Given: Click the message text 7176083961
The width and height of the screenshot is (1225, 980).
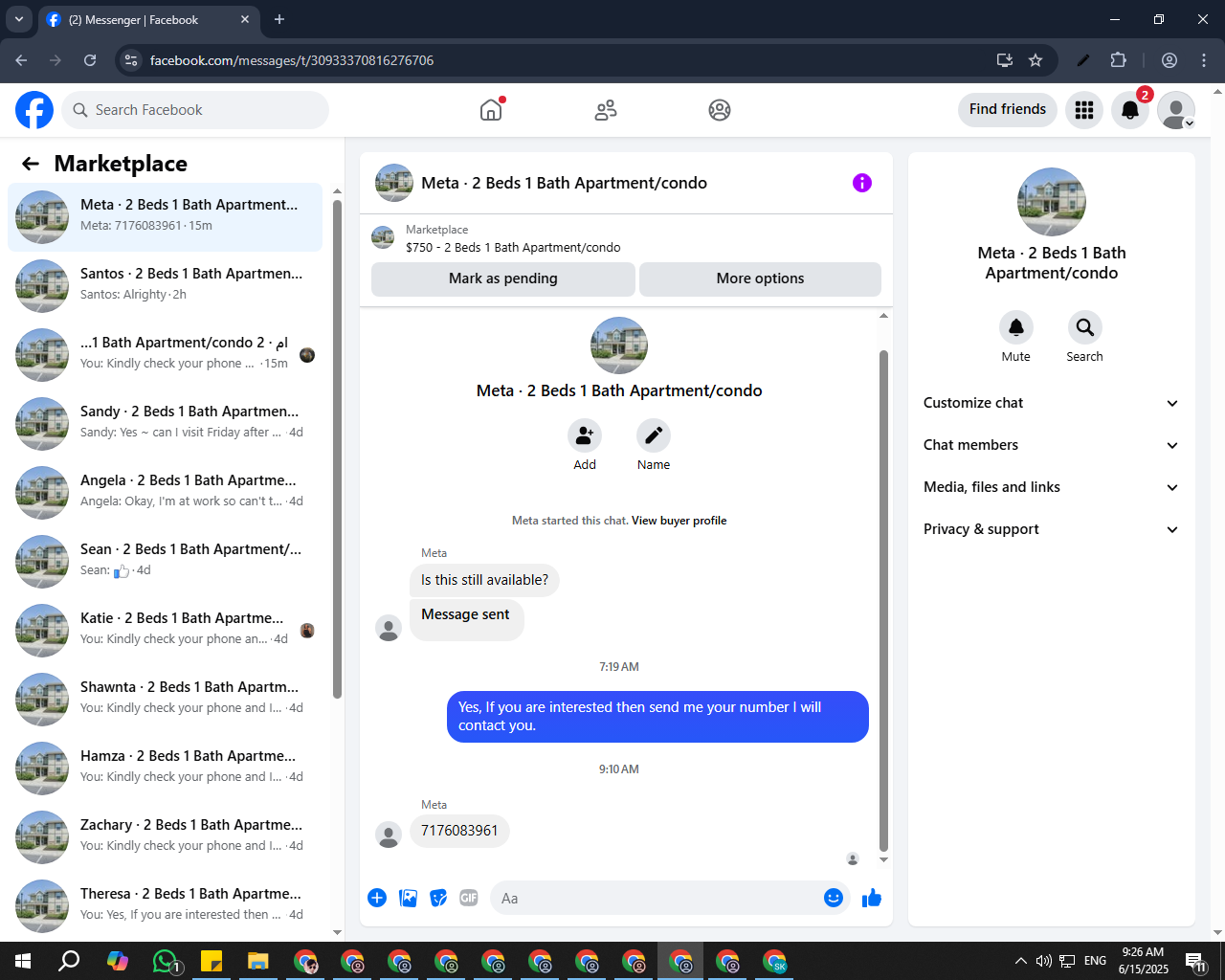Looking at the screenshot, I should [459, 831].
